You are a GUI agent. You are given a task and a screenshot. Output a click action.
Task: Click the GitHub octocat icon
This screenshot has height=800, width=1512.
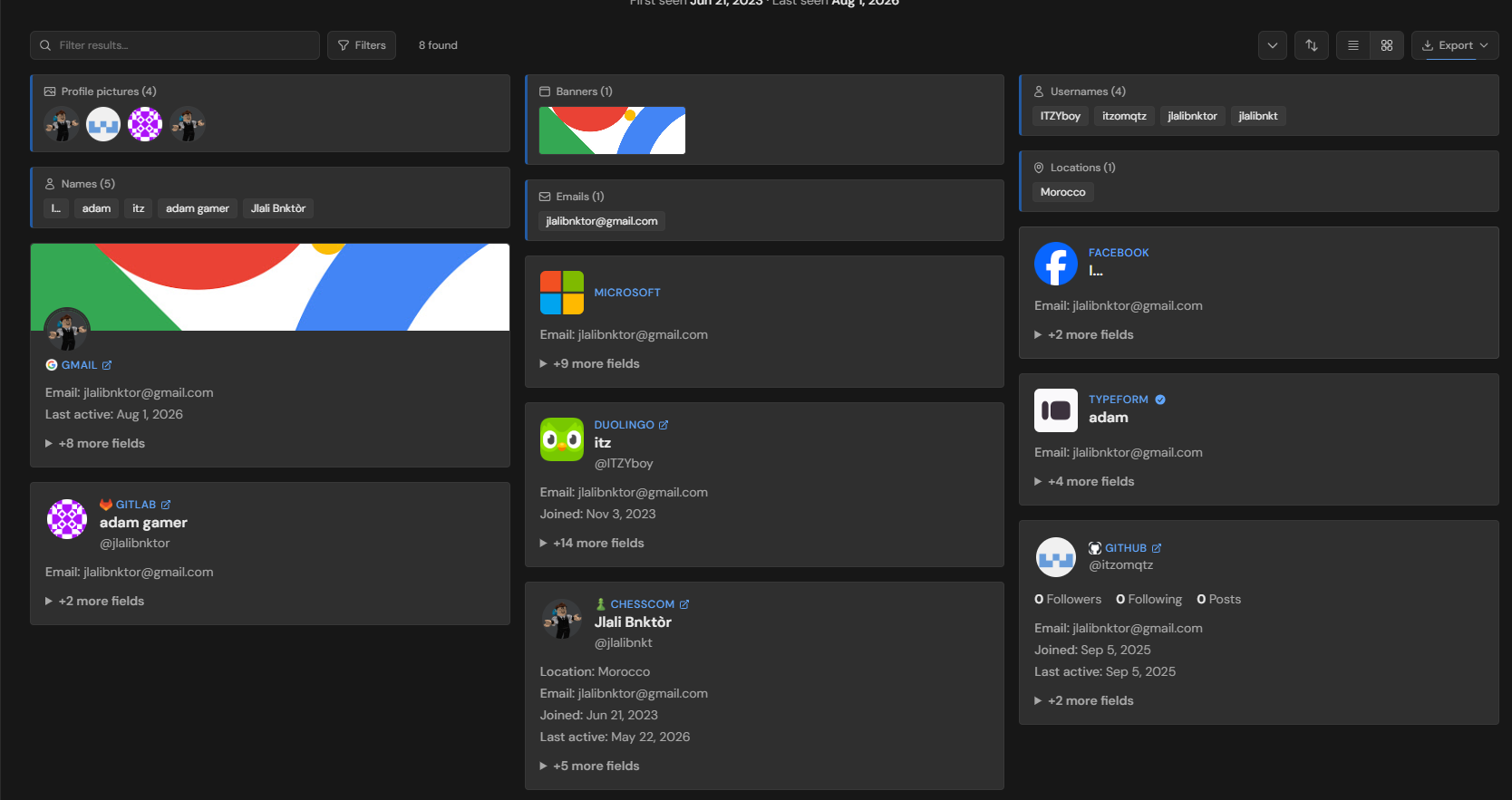click(x=1095, y=548)
